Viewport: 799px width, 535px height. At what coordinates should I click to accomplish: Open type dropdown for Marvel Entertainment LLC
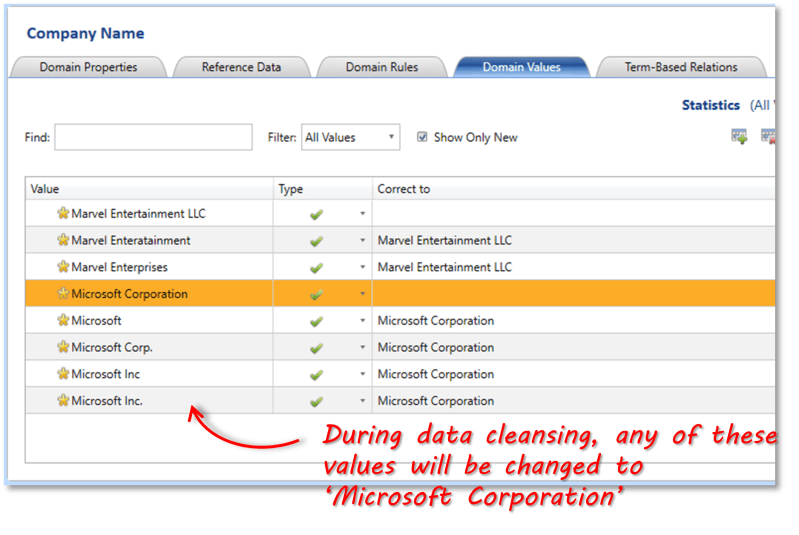click(x=363, y=213)
